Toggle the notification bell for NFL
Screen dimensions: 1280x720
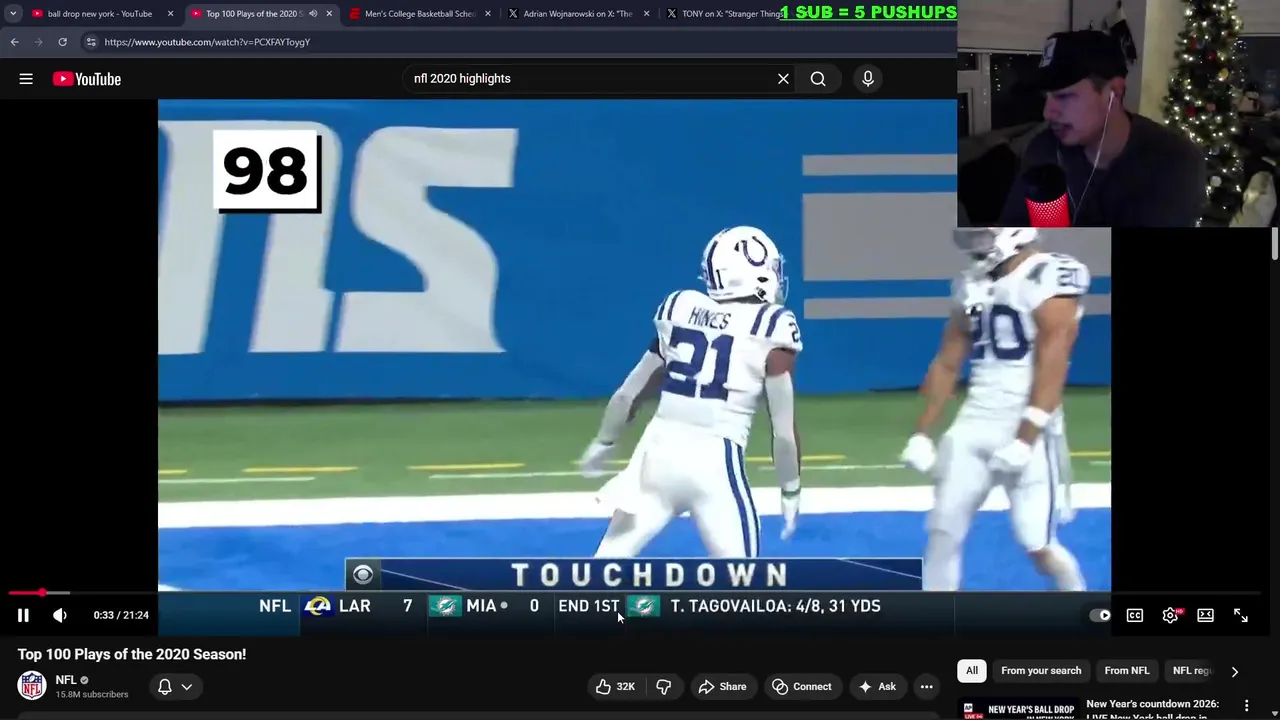165,686
